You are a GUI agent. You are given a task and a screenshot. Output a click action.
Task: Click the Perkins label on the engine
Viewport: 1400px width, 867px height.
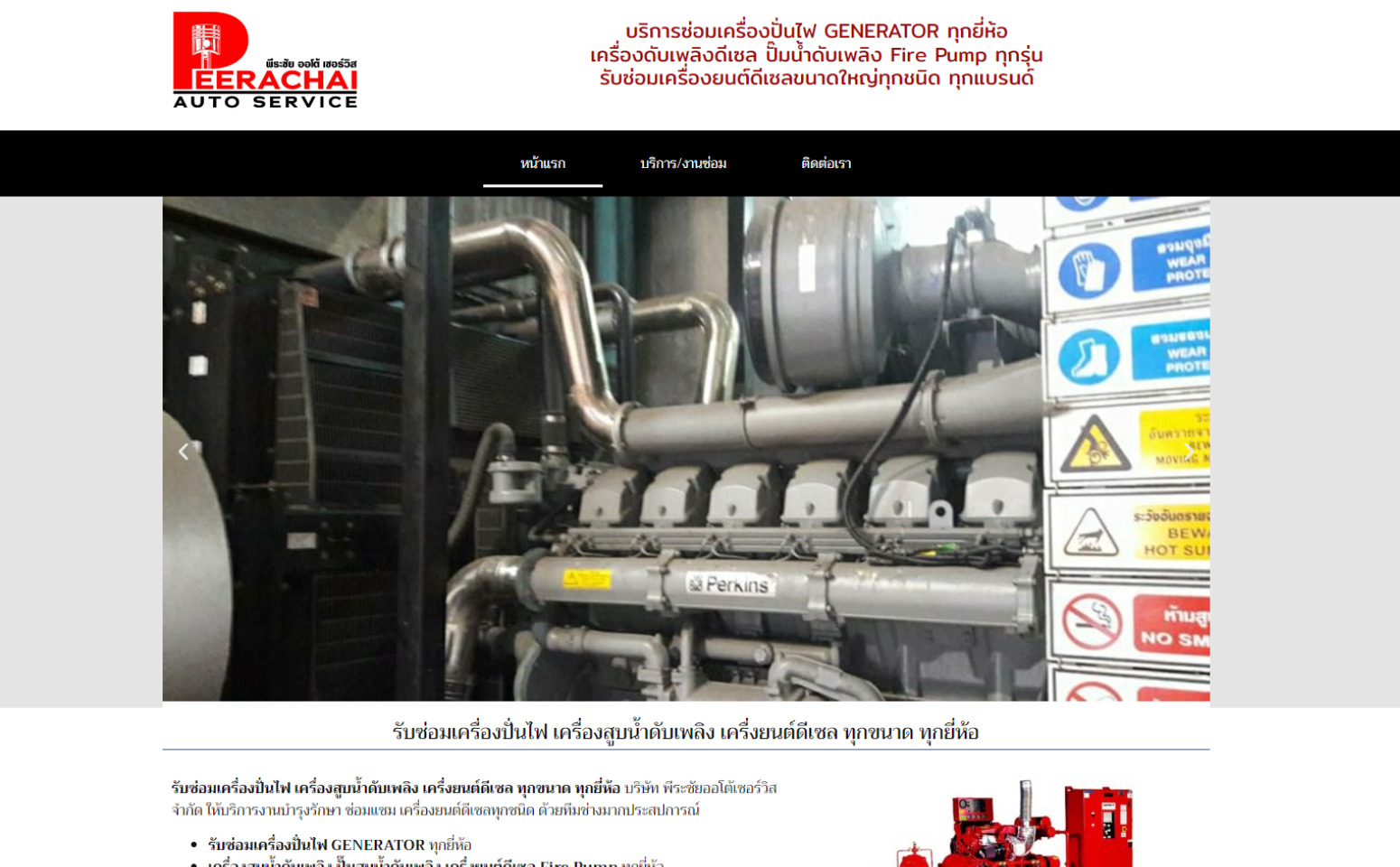click(x=730, y=584)
